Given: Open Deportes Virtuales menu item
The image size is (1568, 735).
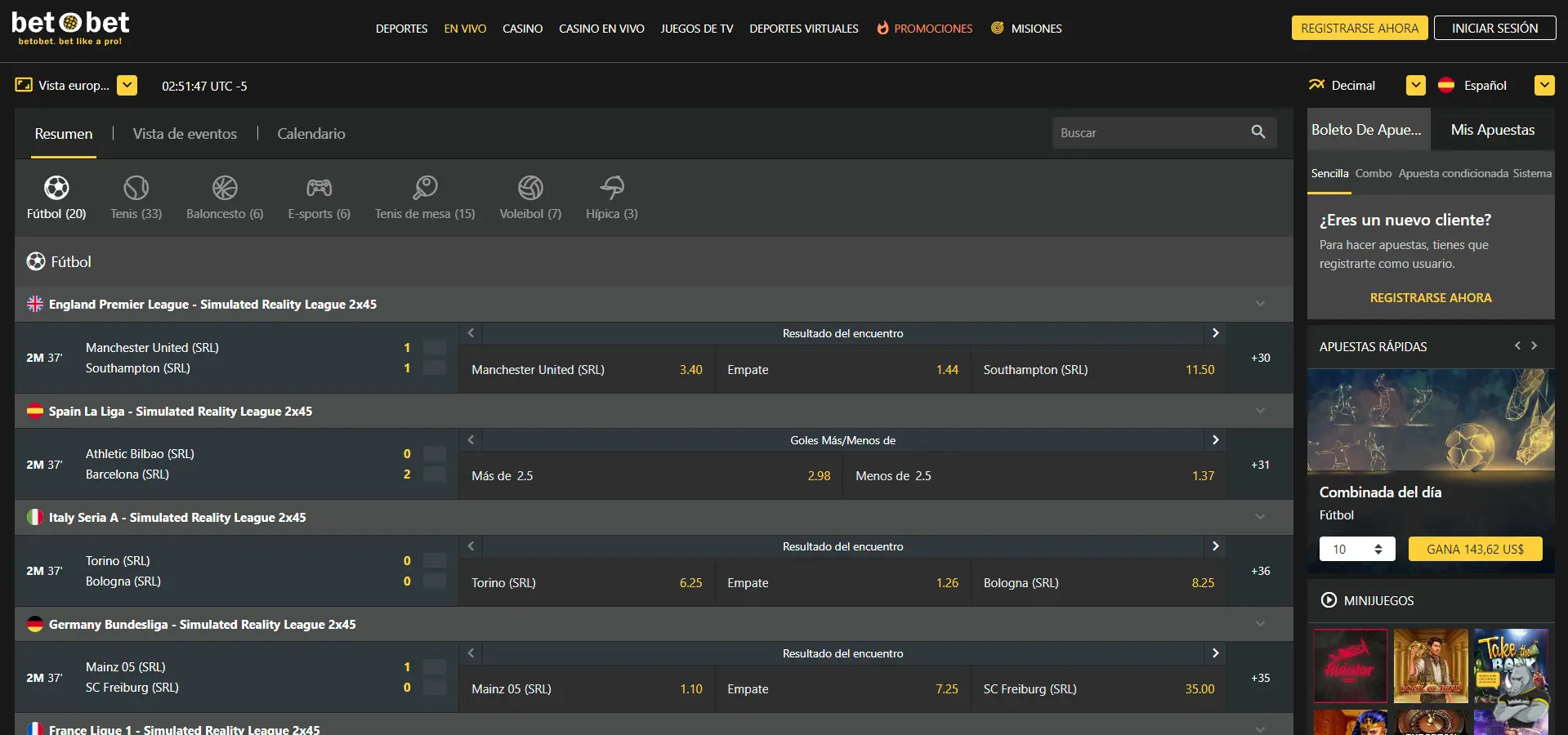Looking at the screenshot, I should coord(804,29).
